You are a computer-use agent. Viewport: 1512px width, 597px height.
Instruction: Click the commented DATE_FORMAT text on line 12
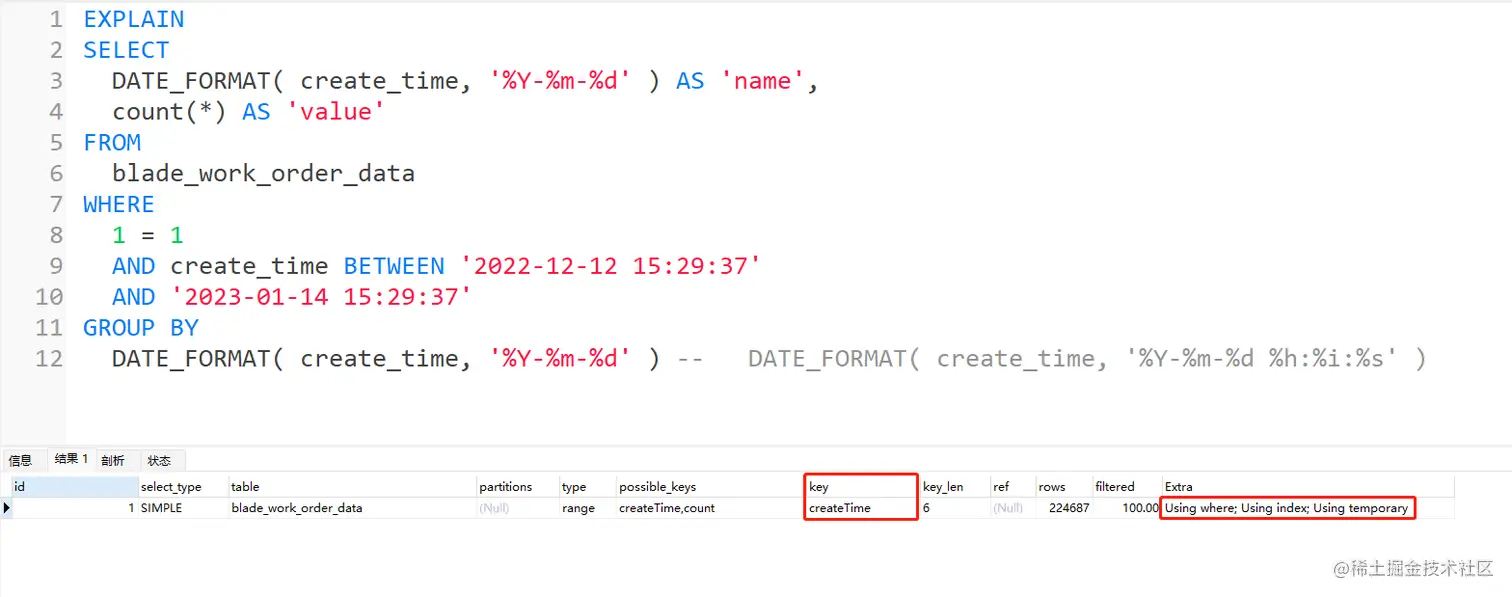pyautogui.click(x=1087, y=358)
